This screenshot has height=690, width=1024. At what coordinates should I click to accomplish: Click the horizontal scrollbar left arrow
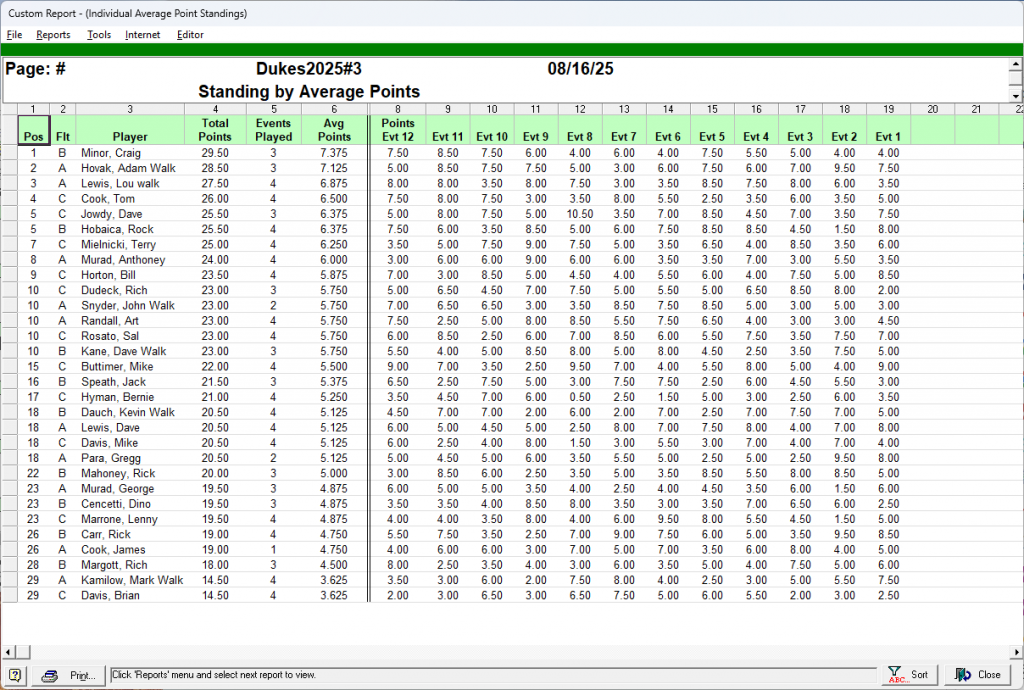point(8,651)
